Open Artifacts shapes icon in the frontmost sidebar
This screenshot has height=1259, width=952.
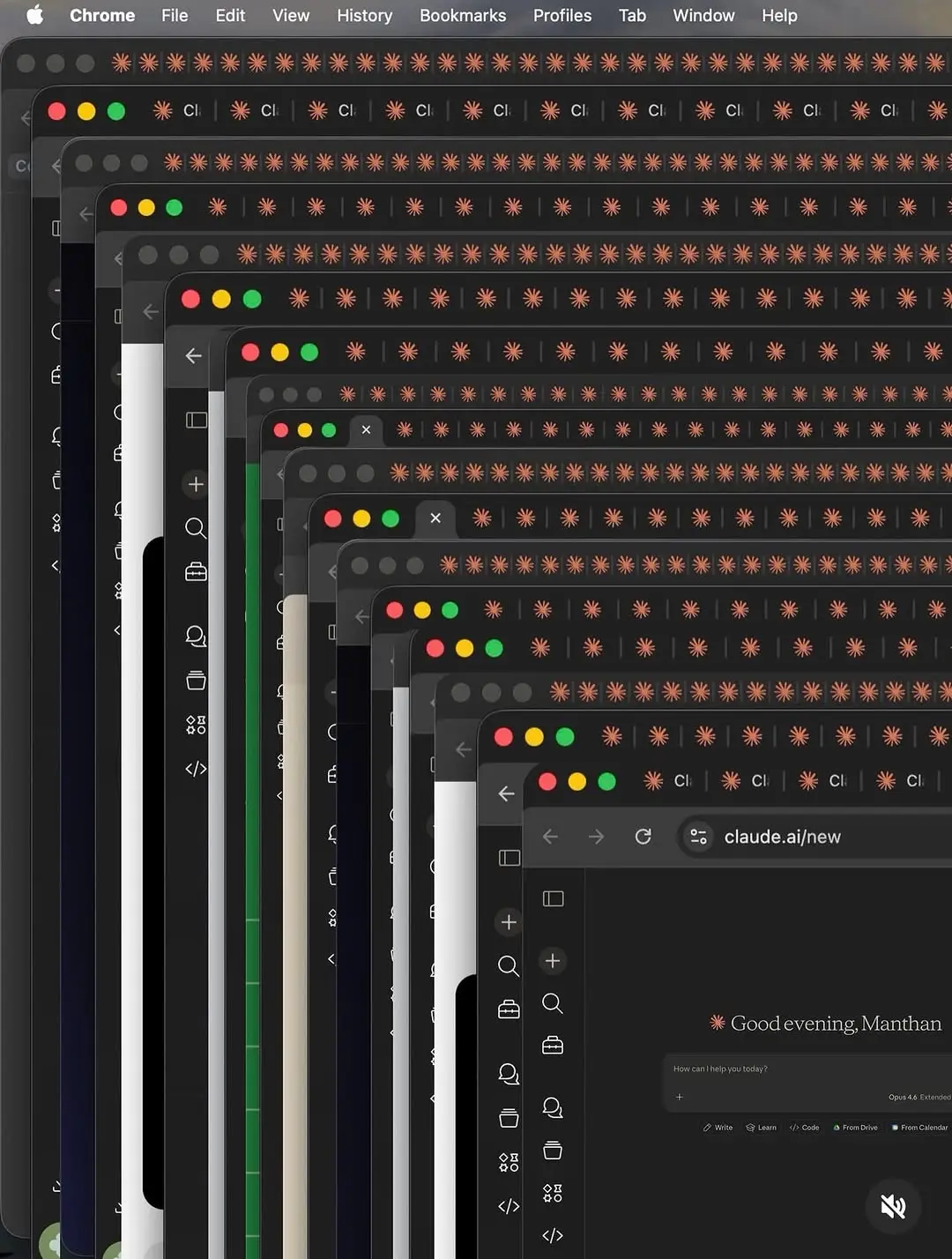coord(553,1193)
